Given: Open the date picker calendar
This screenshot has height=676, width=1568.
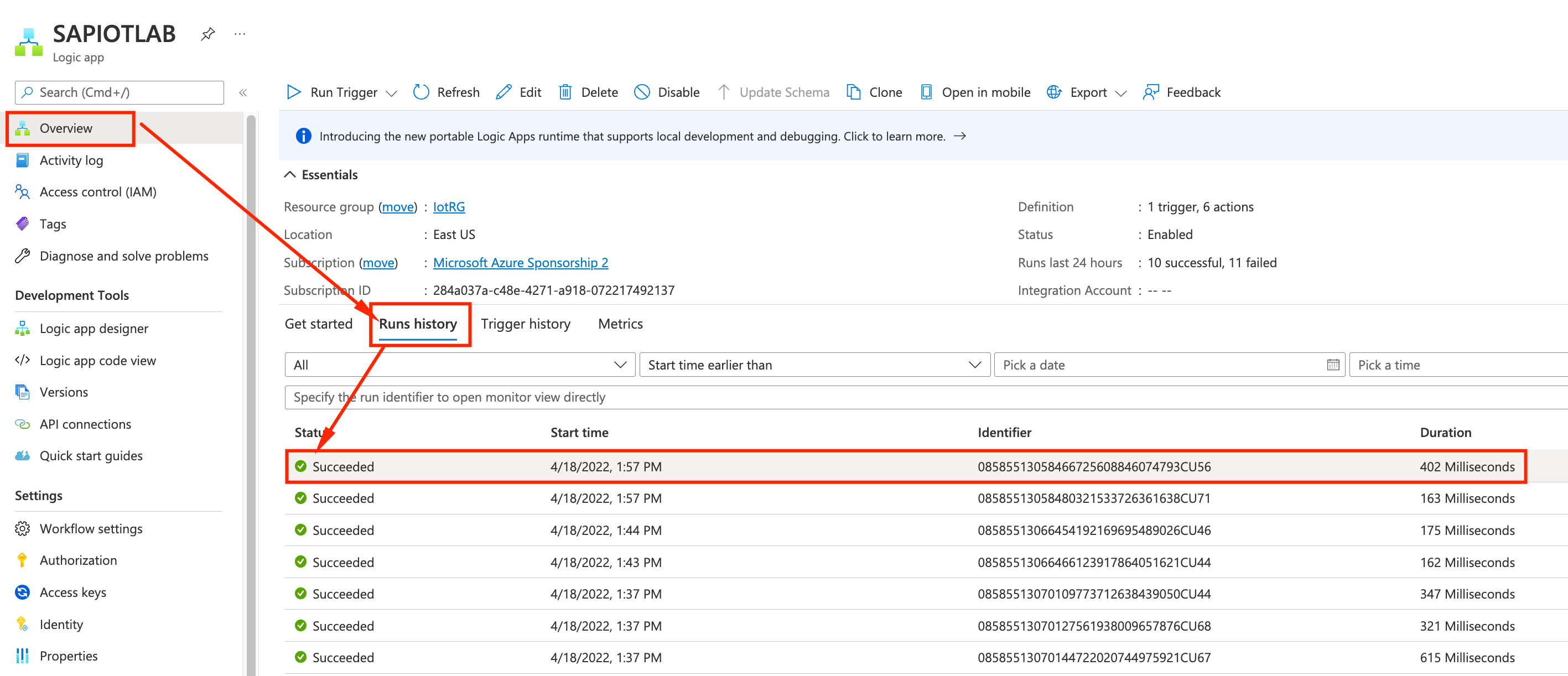Looking at the screenshot, I should 1333,365.
